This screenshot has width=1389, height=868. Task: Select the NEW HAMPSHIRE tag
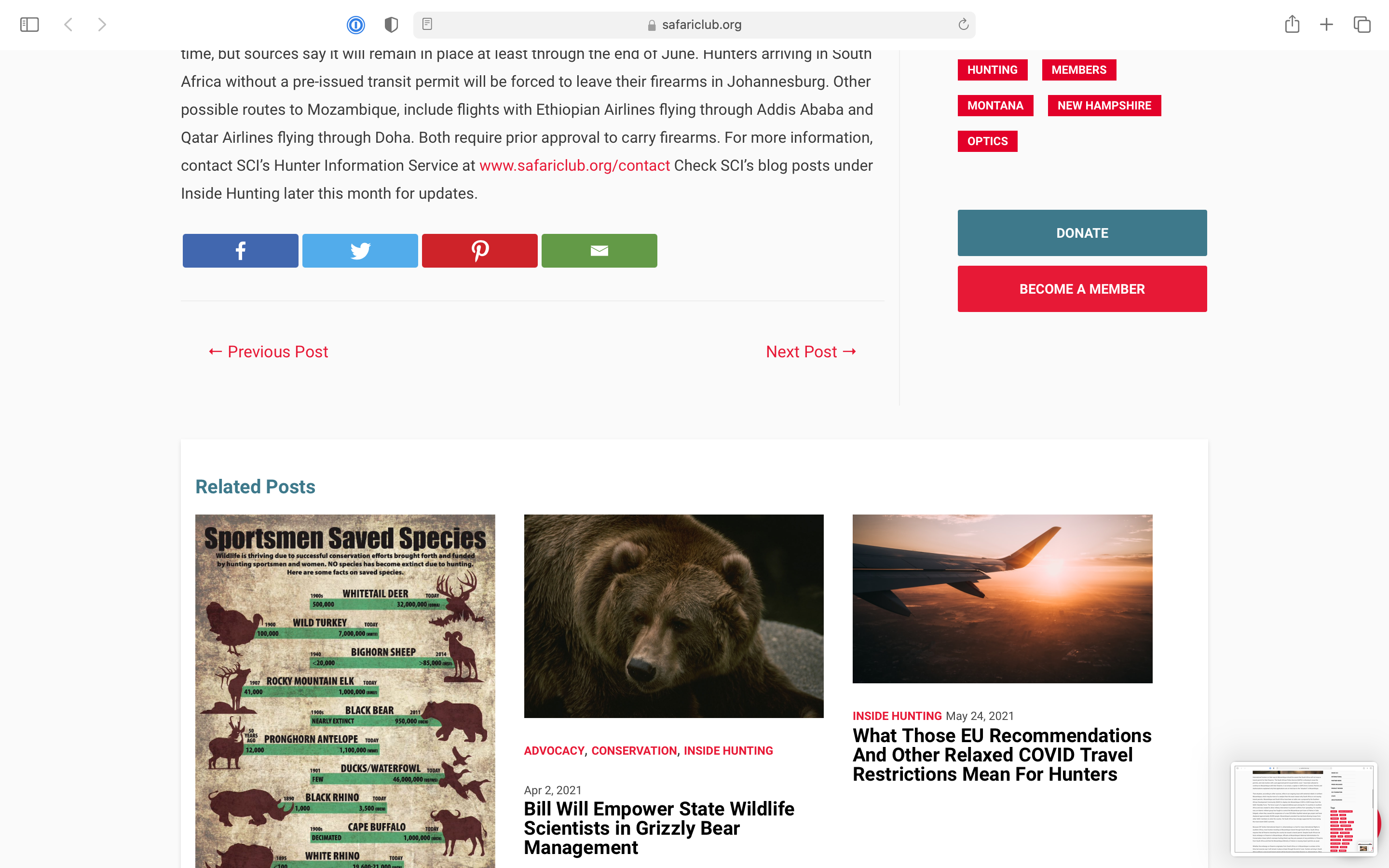[1104, 106]
